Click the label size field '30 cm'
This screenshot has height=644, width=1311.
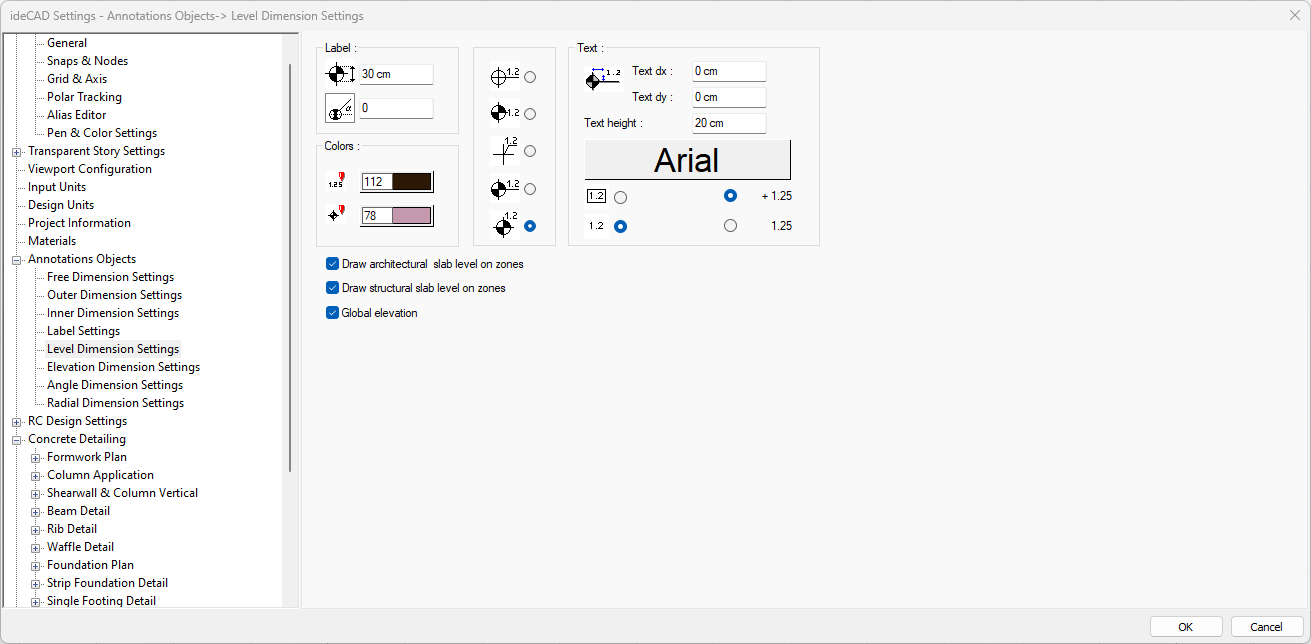click(x=396, y=74)
